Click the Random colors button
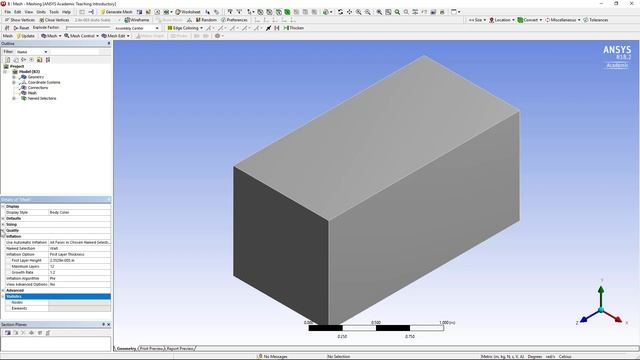The width and height of the screenshot is (640, 360). (x=206, y=20)
